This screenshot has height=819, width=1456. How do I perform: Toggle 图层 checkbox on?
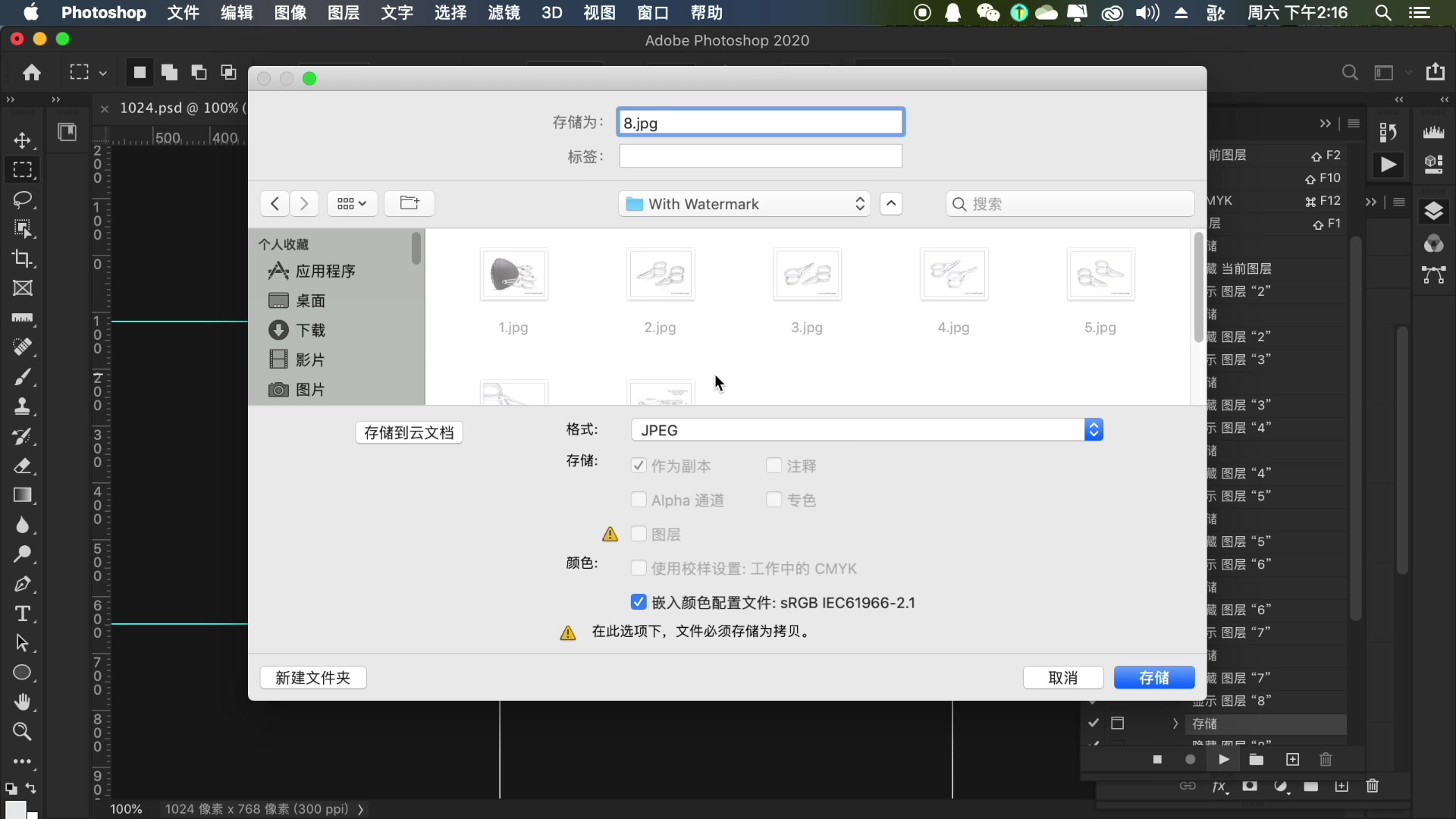pyautogui.click(x=639, y=533)
